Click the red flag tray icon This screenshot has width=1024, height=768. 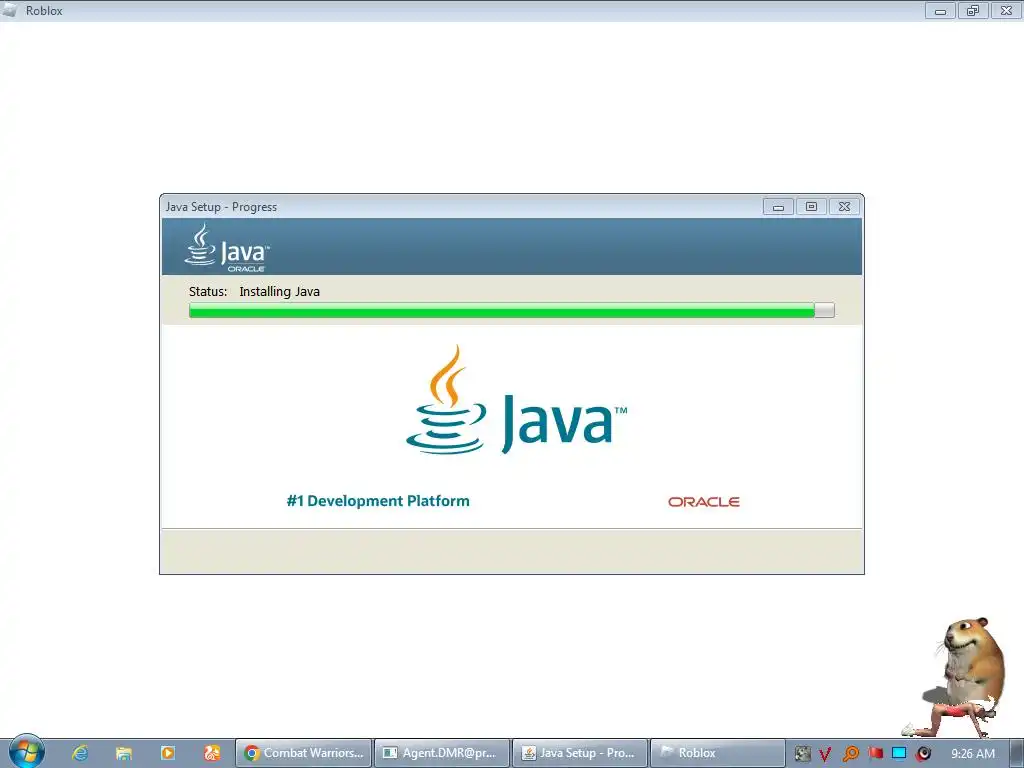click(x=876, y=753)
